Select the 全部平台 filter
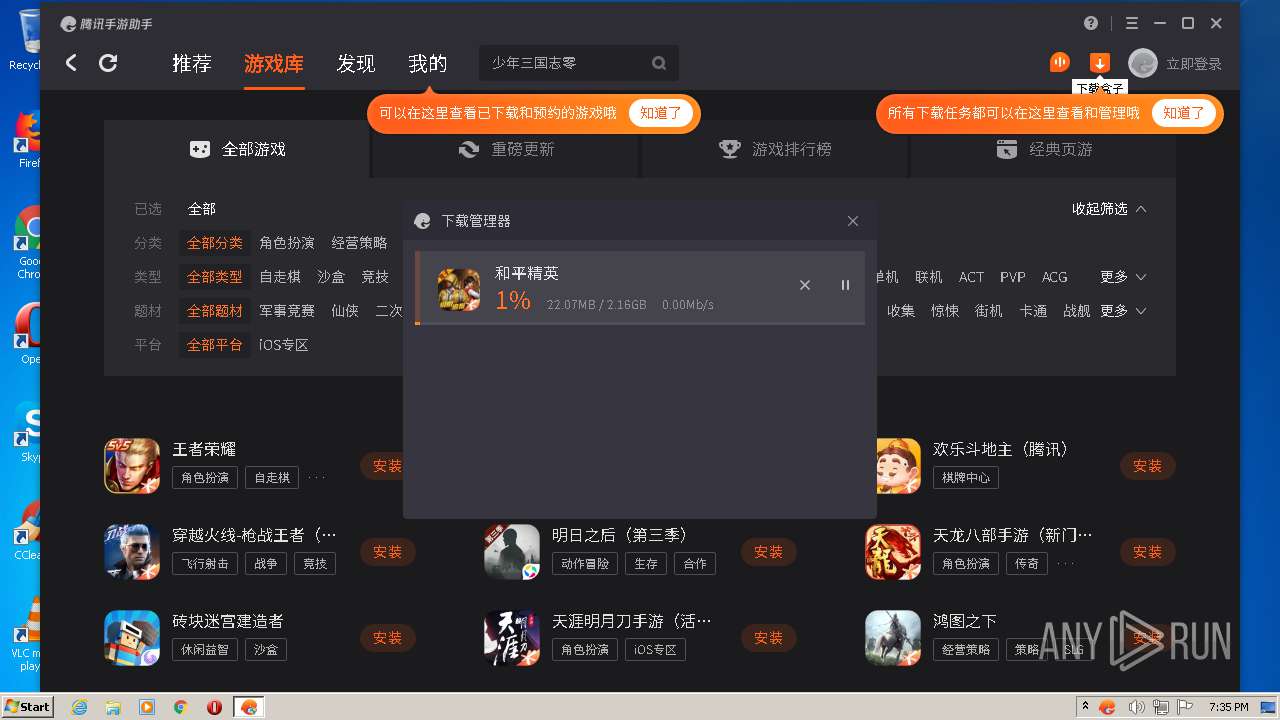 point(215,345)
